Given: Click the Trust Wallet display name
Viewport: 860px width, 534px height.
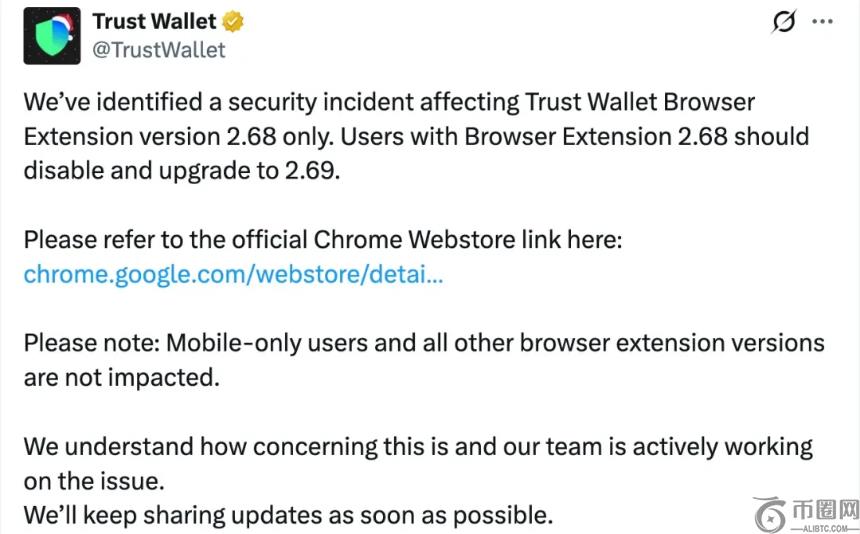Looking at the screenshot, I should (154, 22).
